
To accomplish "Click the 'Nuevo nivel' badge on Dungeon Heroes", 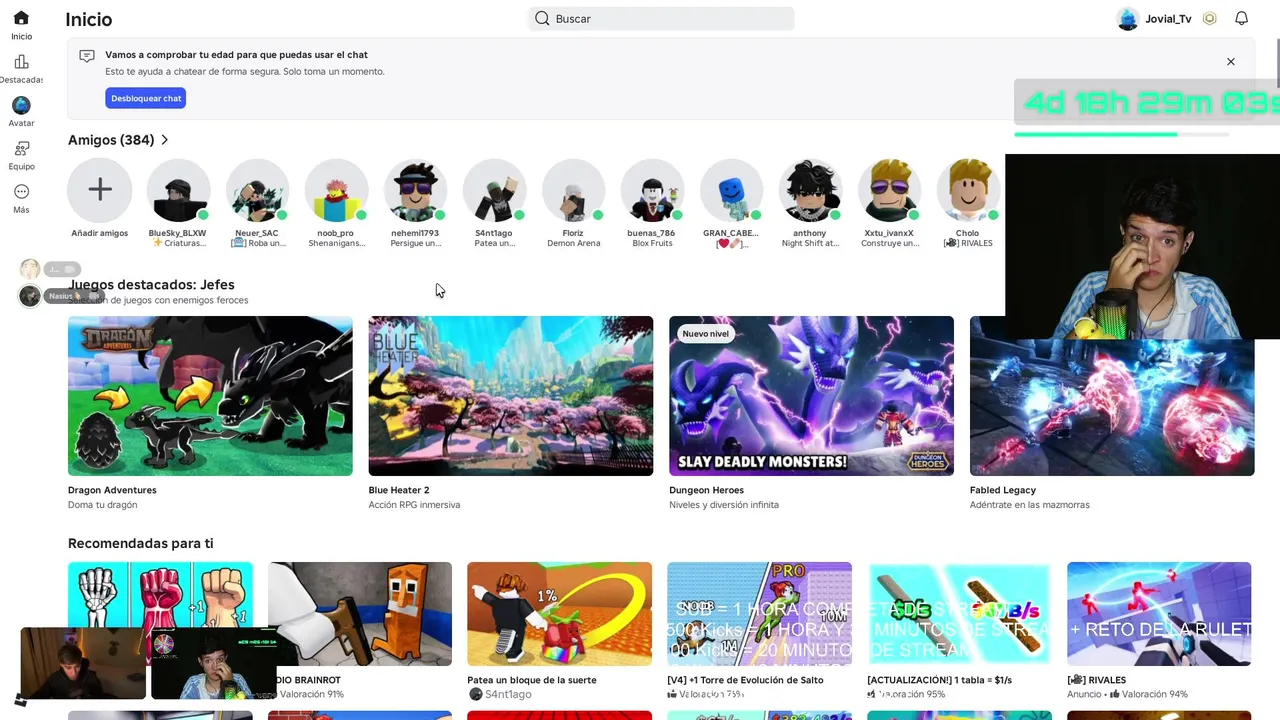I will point(706,333).
